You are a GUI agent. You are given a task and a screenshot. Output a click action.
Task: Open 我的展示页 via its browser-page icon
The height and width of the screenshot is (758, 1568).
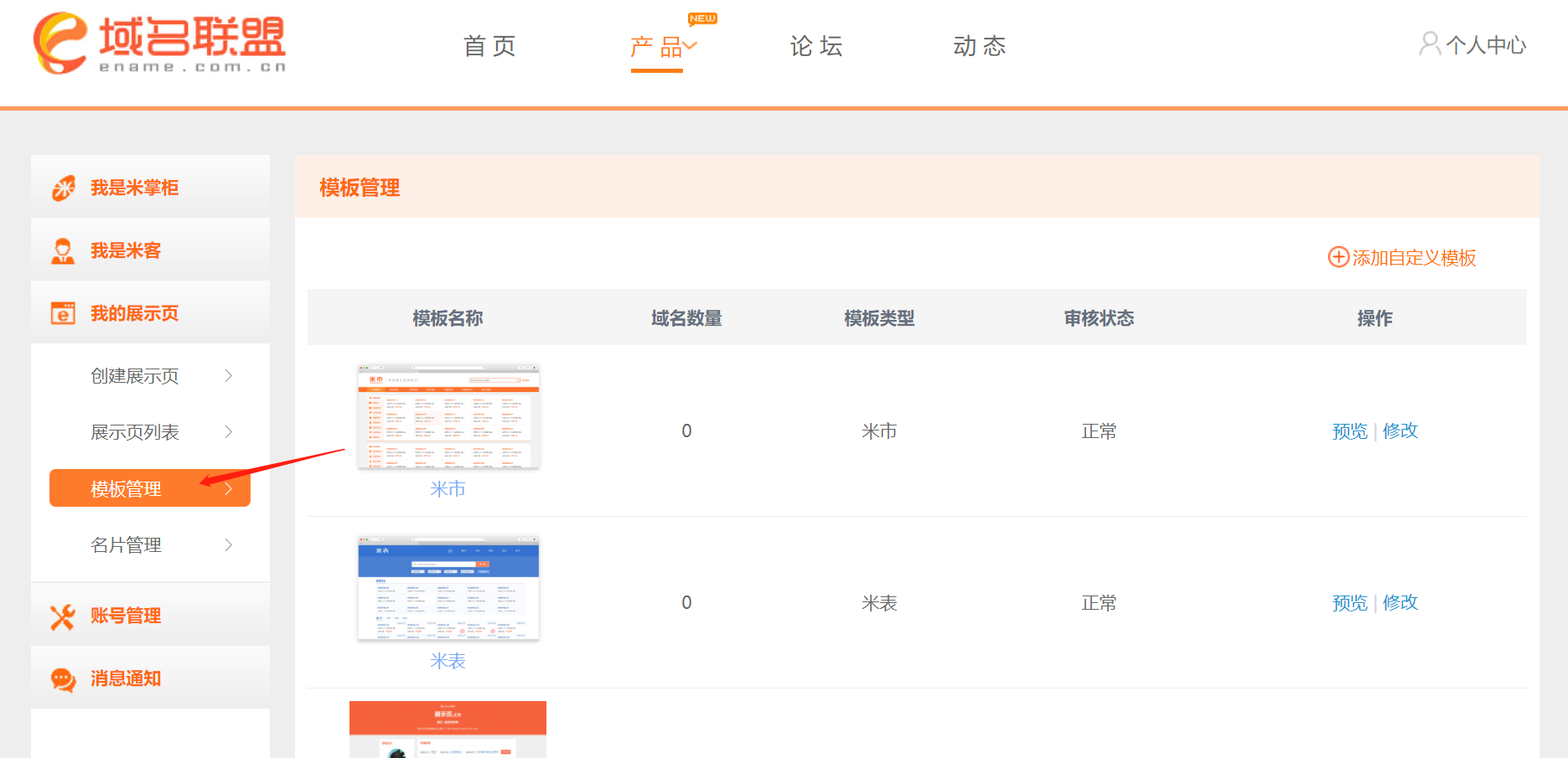pos(62,312)
